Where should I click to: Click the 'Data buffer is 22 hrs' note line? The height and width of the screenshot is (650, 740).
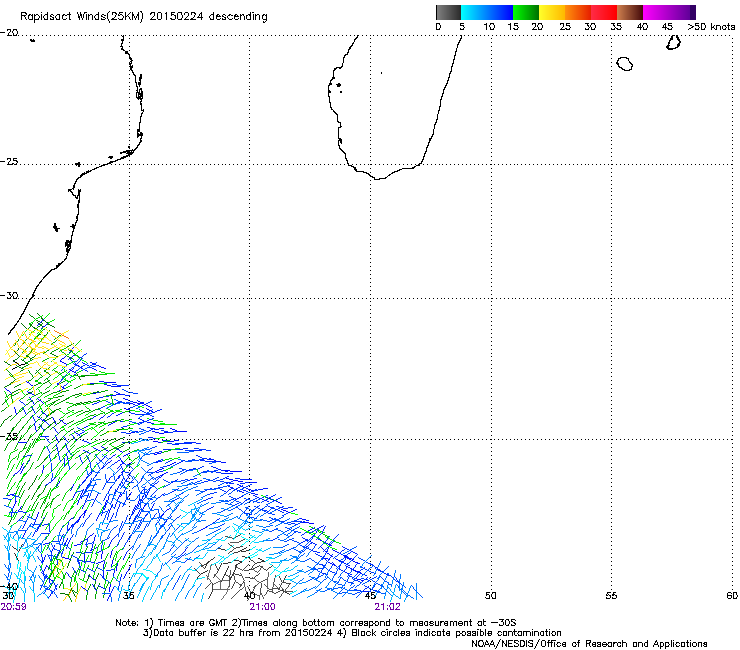click(352, 633)
